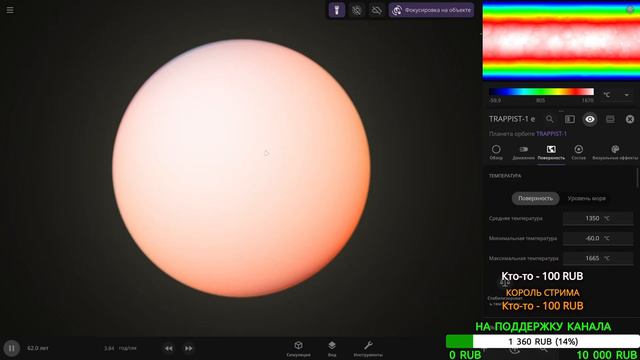
Task: Click the panel layout icon in header
Action: coord(570,119)
